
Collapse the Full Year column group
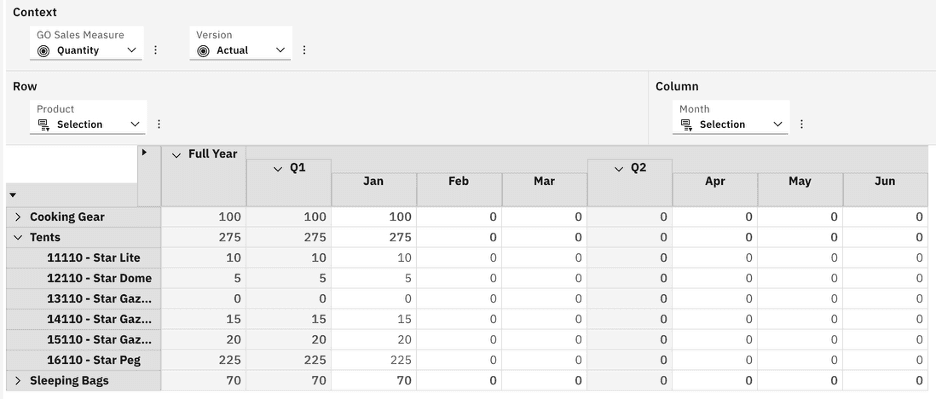(x=177, y=155)
